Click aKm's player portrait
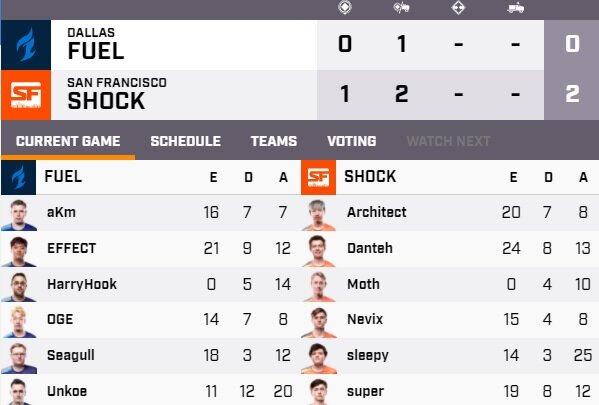Image resolution: width=599 pixels, height=405 pixels. point(19,215)
